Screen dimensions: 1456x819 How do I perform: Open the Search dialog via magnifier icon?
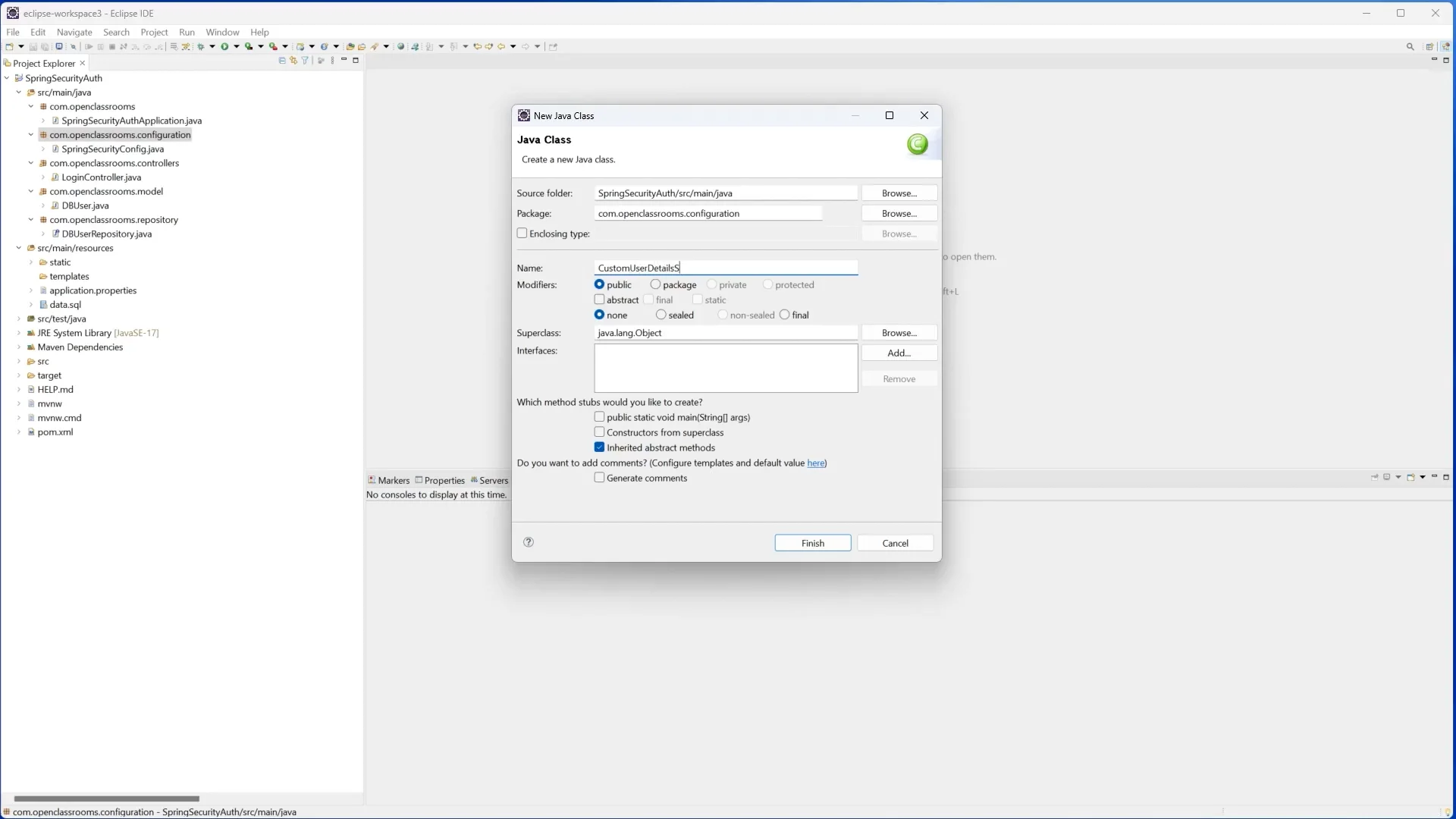(1409, 46)
